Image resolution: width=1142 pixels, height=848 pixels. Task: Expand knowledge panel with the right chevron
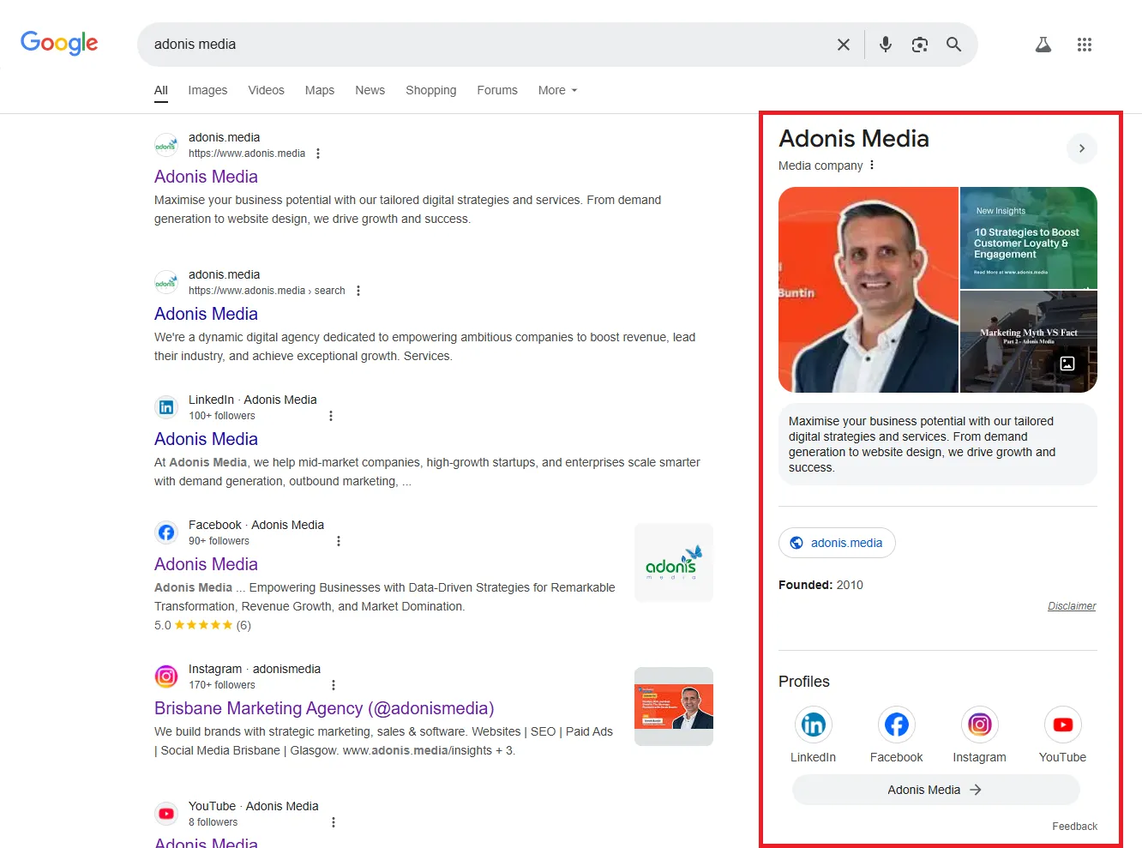tap(1082, 149)
